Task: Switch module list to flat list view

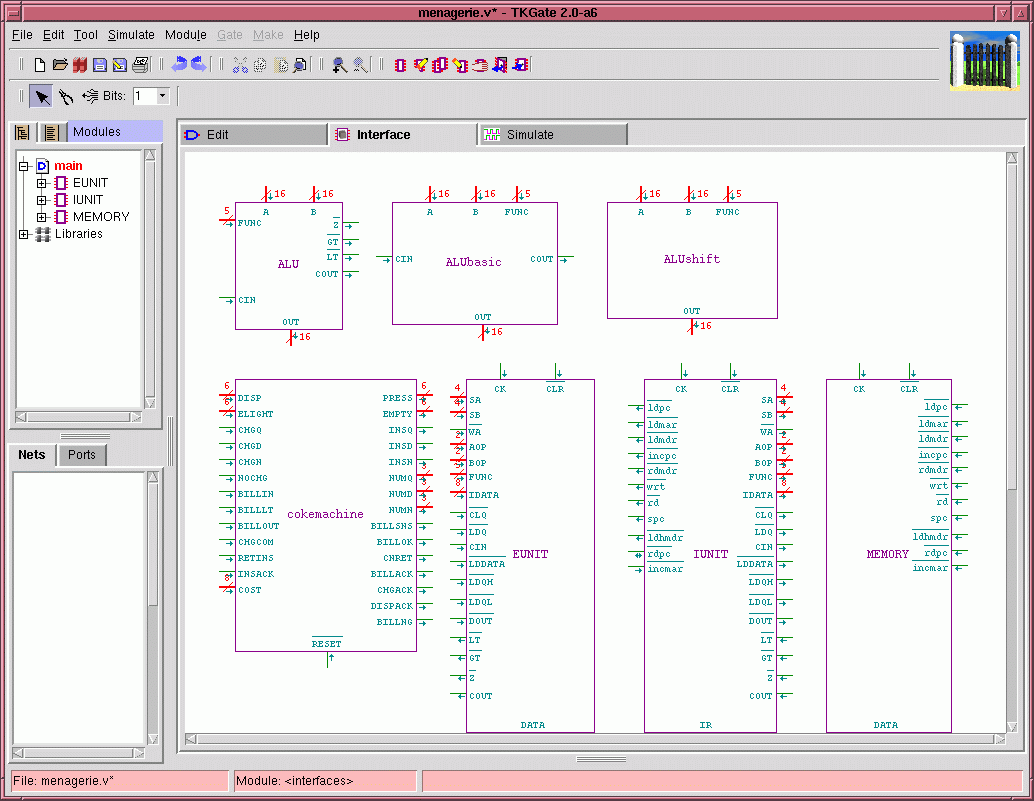Action: [51, 133]
